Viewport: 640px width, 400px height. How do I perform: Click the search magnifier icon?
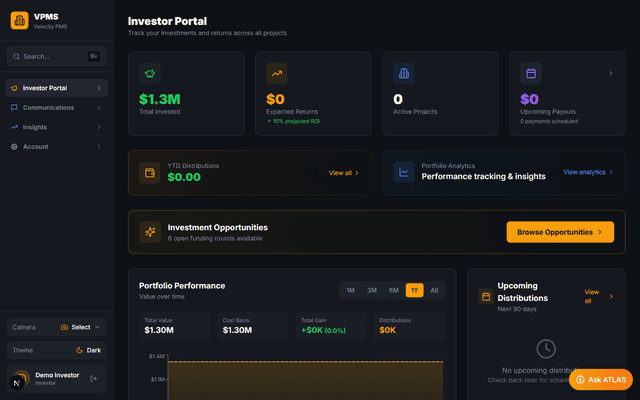[16, 56]
